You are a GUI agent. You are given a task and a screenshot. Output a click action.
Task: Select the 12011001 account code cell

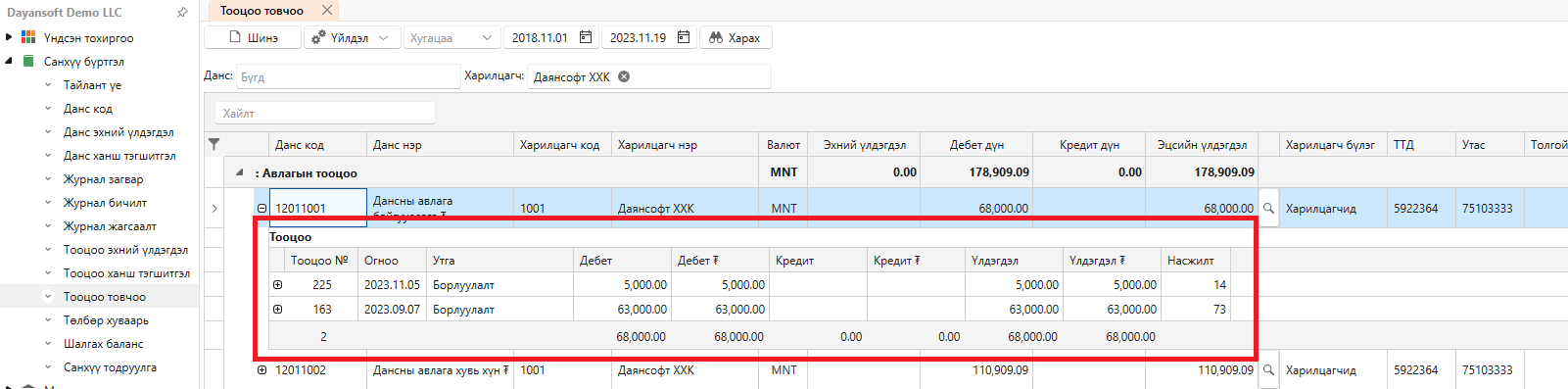coord(317,208)
